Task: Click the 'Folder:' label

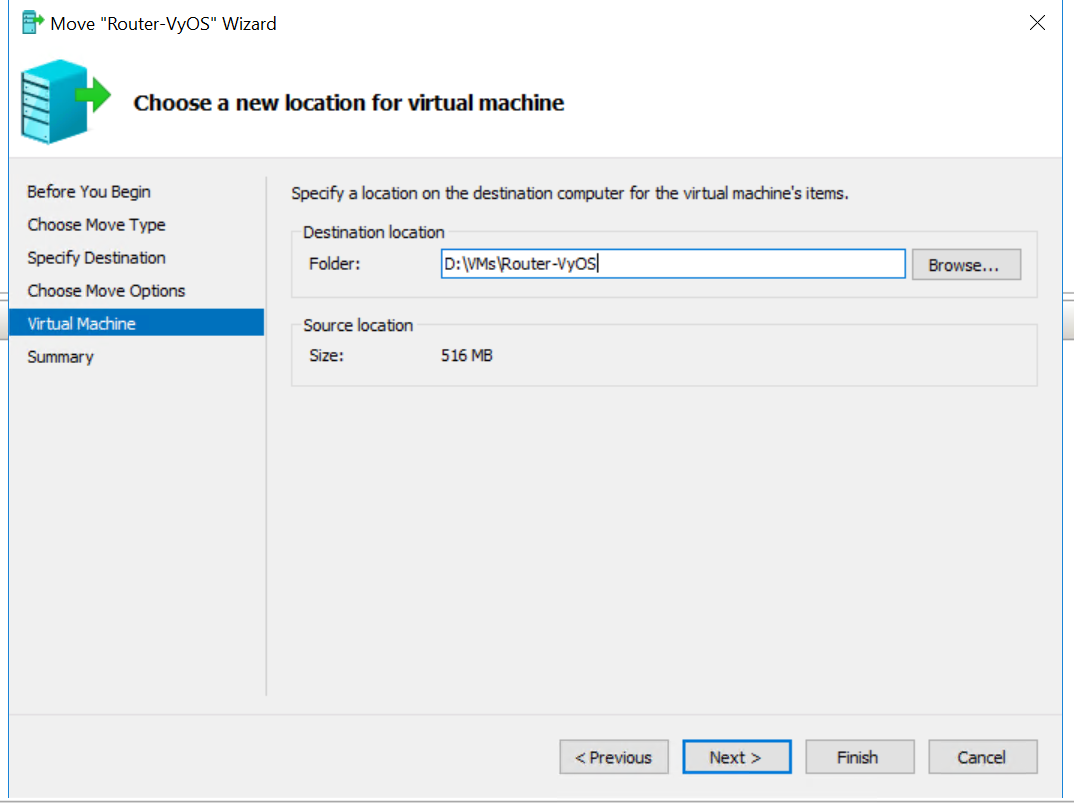Action: (x=334, y=264)
